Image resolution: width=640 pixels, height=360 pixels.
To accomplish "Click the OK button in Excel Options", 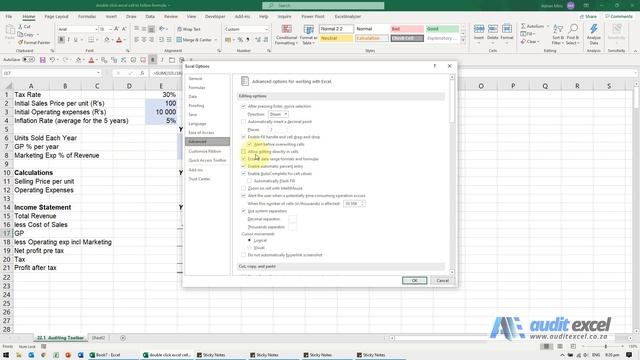I will coord(415,281).
